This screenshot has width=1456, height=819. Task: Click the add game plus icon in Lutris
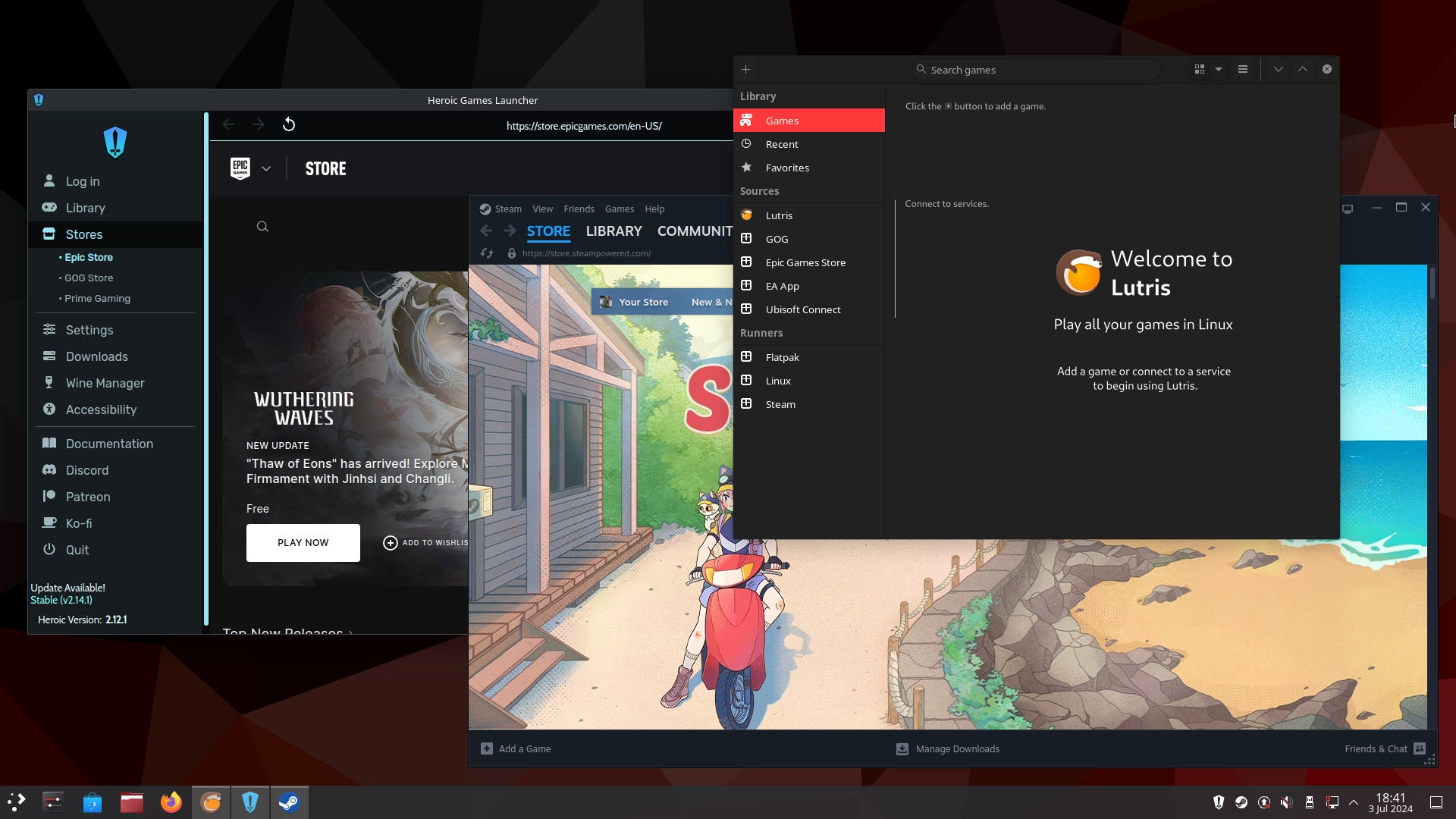745,69
